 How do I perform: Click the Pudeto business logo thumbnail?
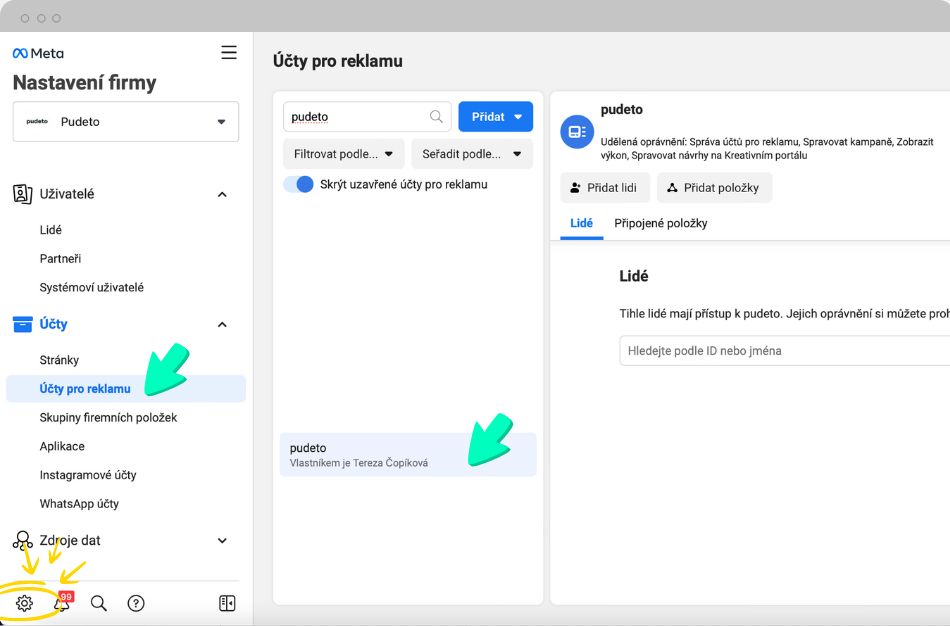(37, 121)
